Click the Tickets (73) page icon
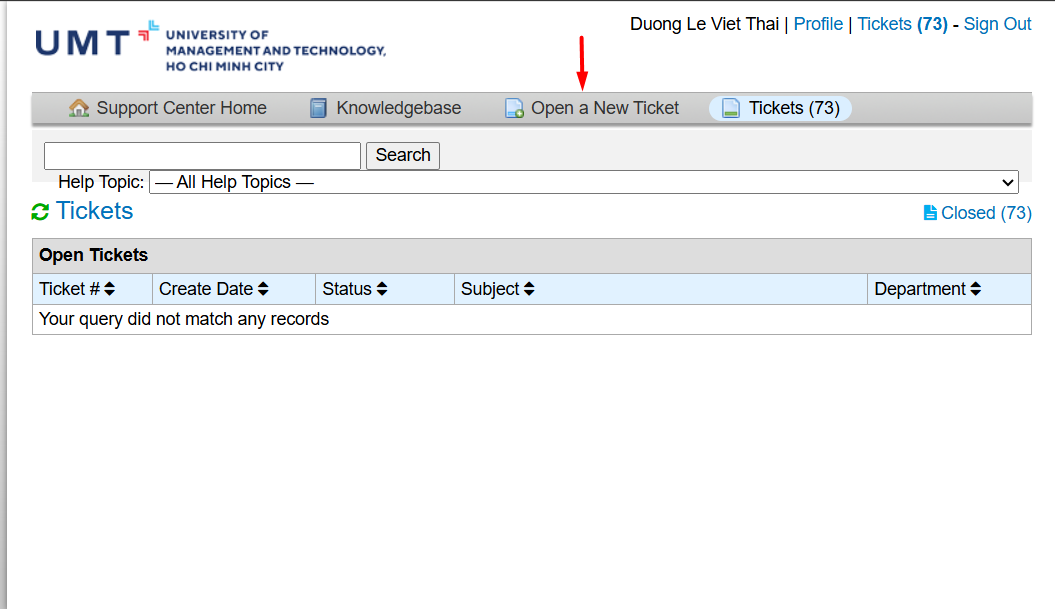This screenshot has width=1055, height=609. click(x=731, y=108)
